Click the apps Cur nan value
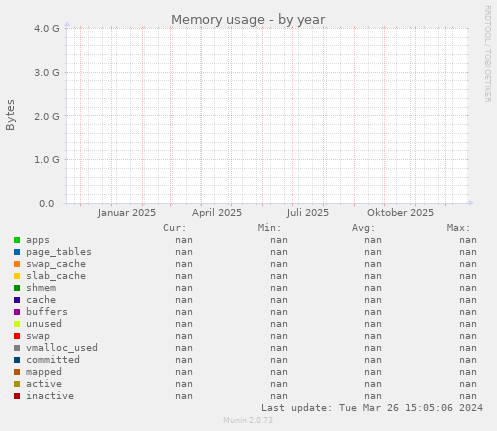Viewport: 497px width, 431px height. tap(184, 240)
